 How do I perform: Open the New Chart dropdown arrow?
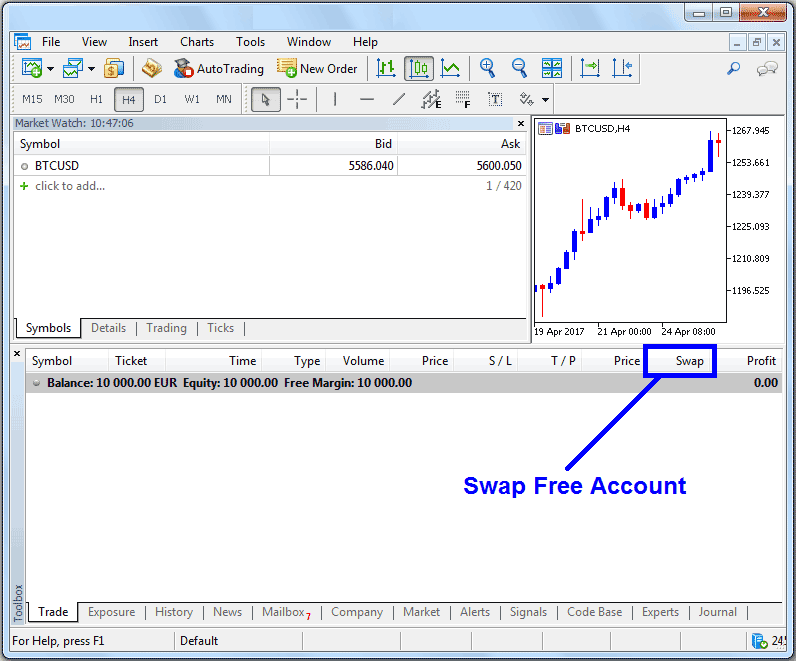pyautogui.click(x=50, y=69)
